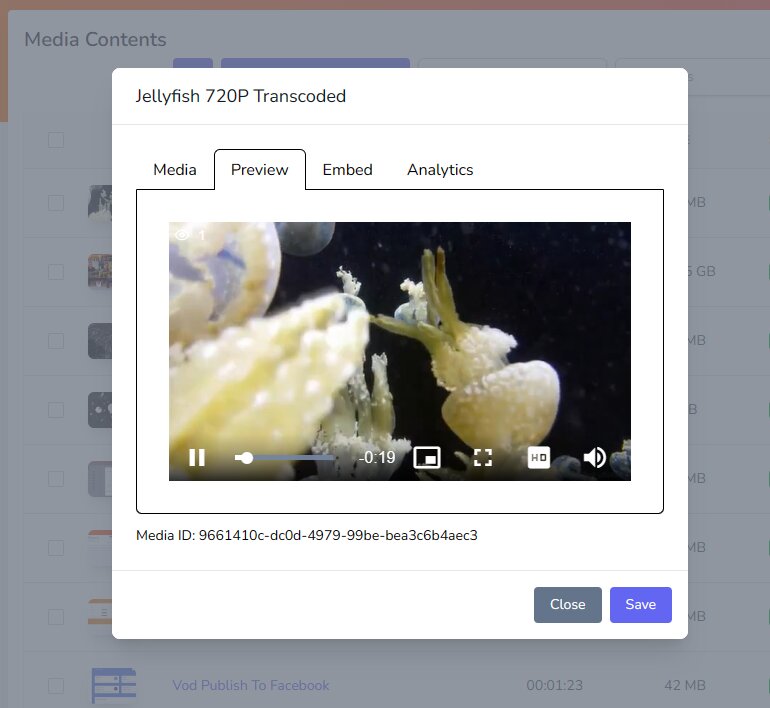Pause the jellyfish video playback
Image resolution: width=770 pixels, height=708 pixels.
pyautogui.click(x=197, y=458)
